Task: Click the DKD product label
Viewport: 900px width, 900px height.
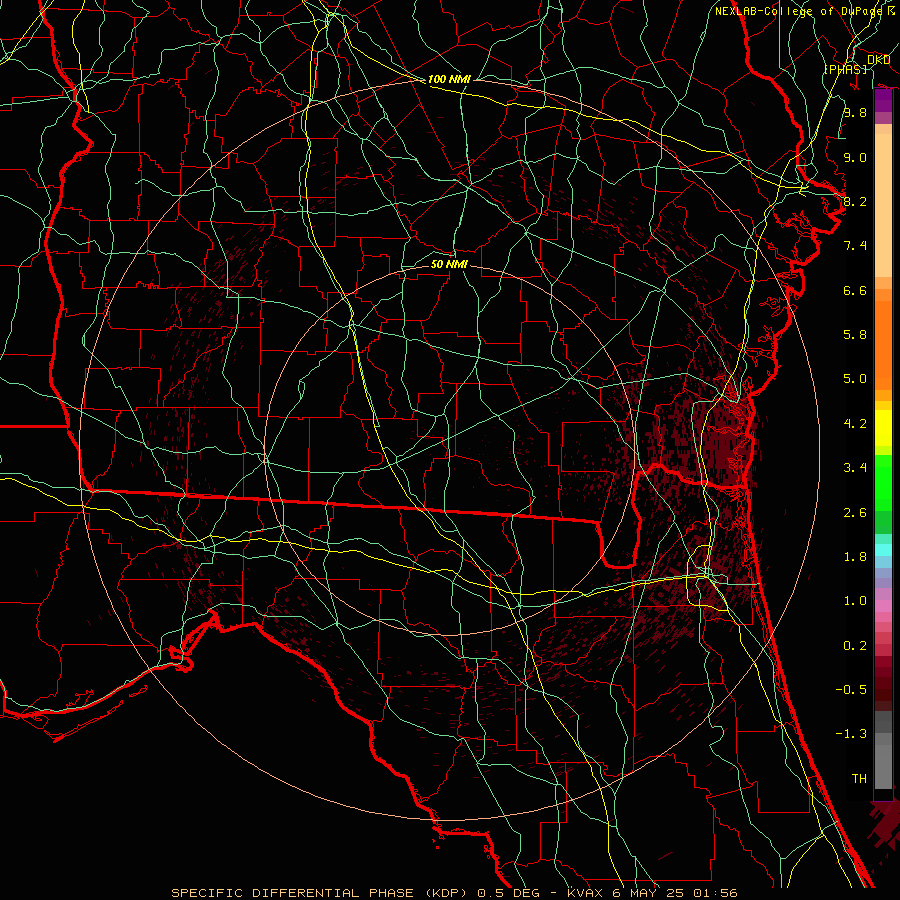Action: click(879, 59)
